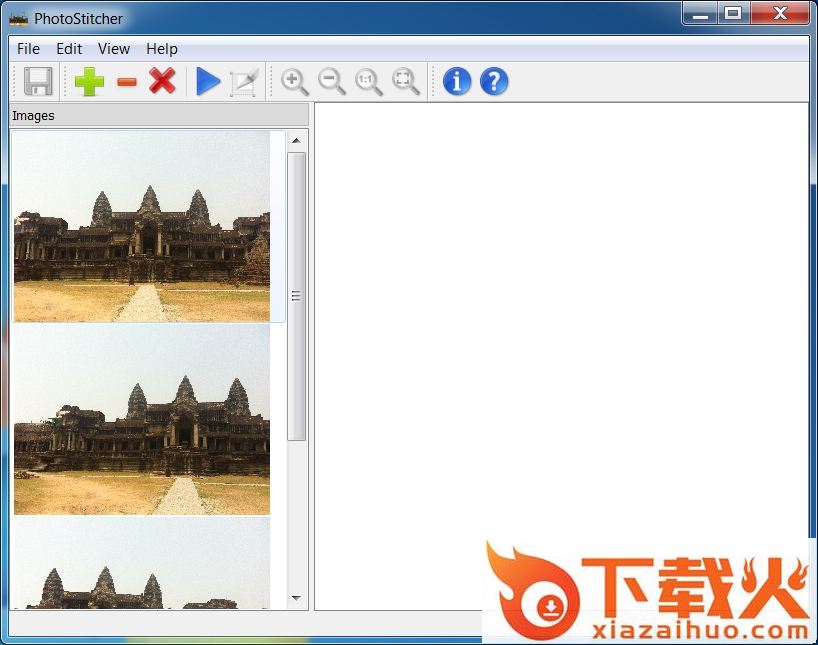
Task: Minimize the PhotoStitcher window
Action: click(x=700, y=14)
